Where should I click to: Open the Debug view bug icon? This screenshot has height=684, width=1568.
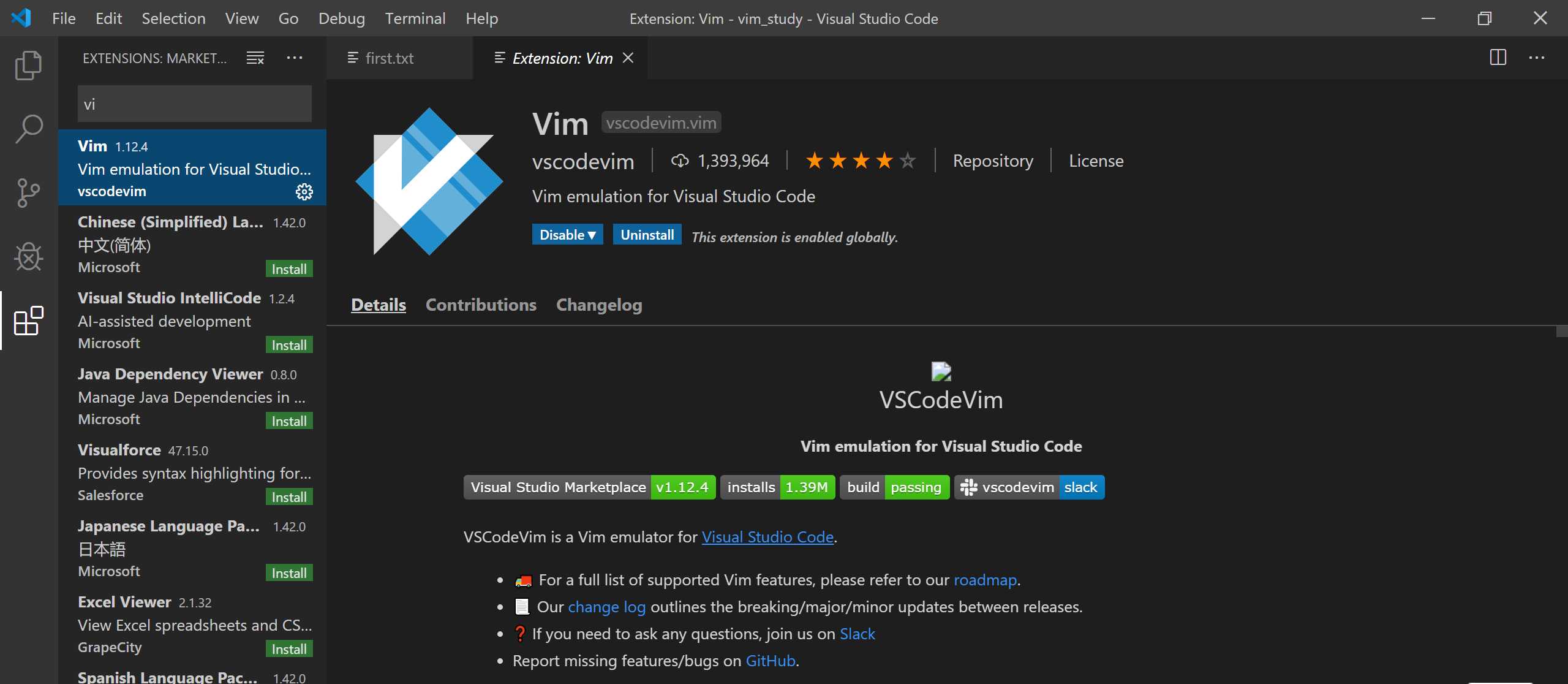click(28, 256)
